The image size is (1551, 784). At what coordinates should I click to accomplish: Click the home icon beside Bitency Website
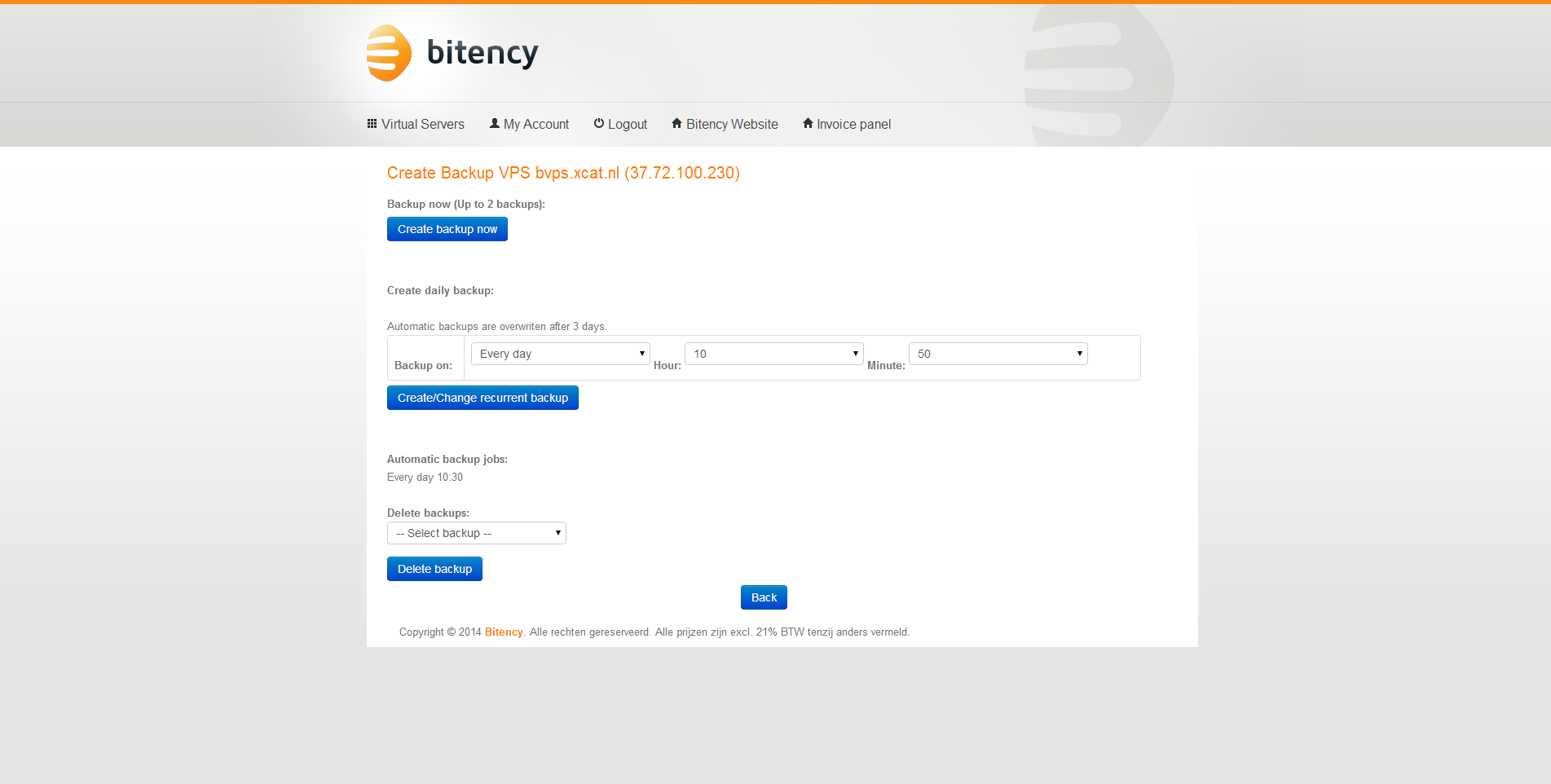676,124
